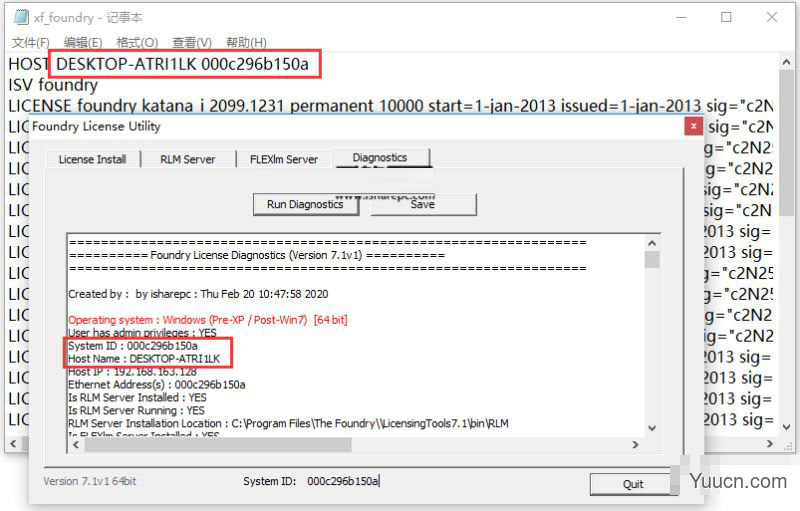Click the 'Version 7.1v1 64bit' status text
The height and width of the screenshot is (511, 800).
click(90, 481)
